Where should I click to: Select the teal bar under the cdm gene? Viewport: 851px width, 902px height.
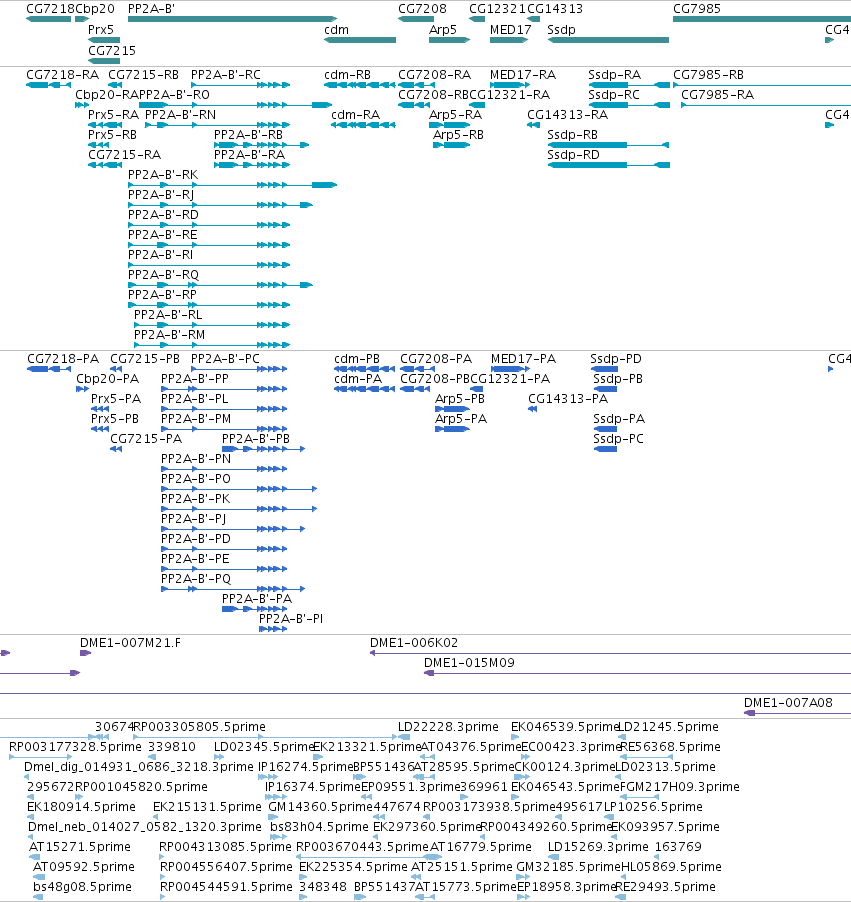360,40
